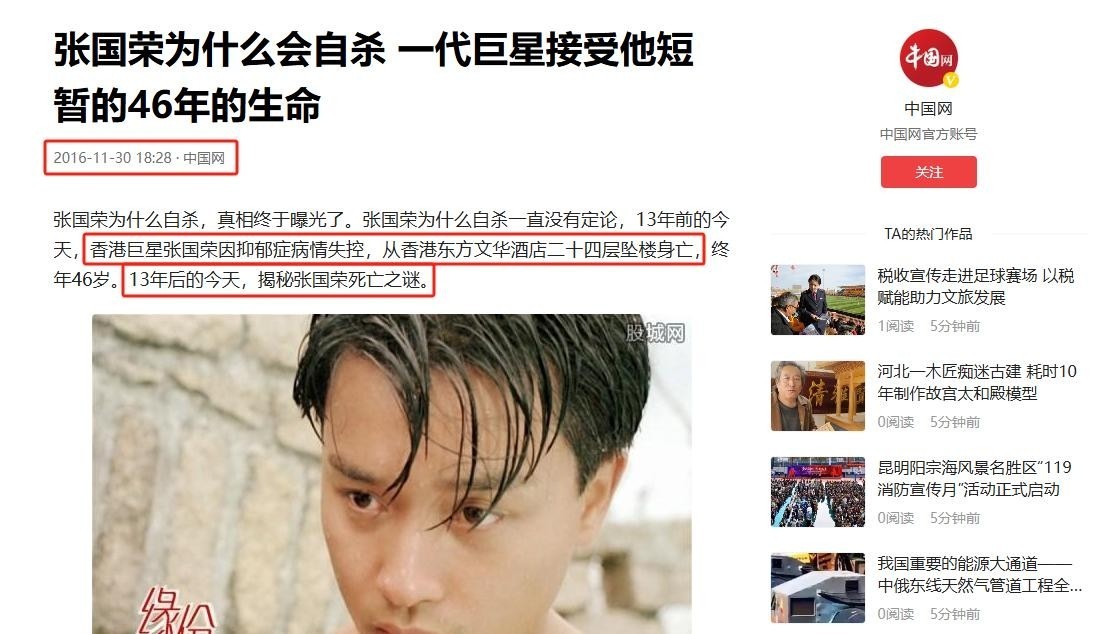Click the 中国网 account name
The height and width of the screenshot is (634, 1106).
(928, 109)
